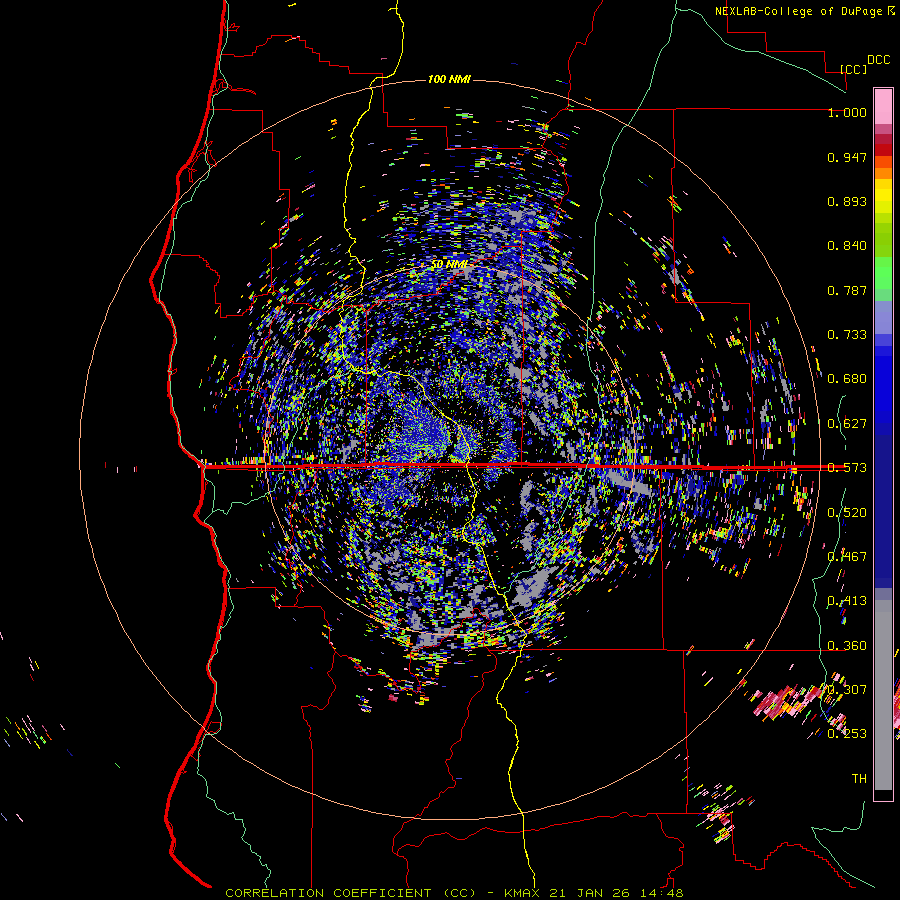Select the 1.000 legend value
The image size is (900, 900).
(x=847, y=112)
